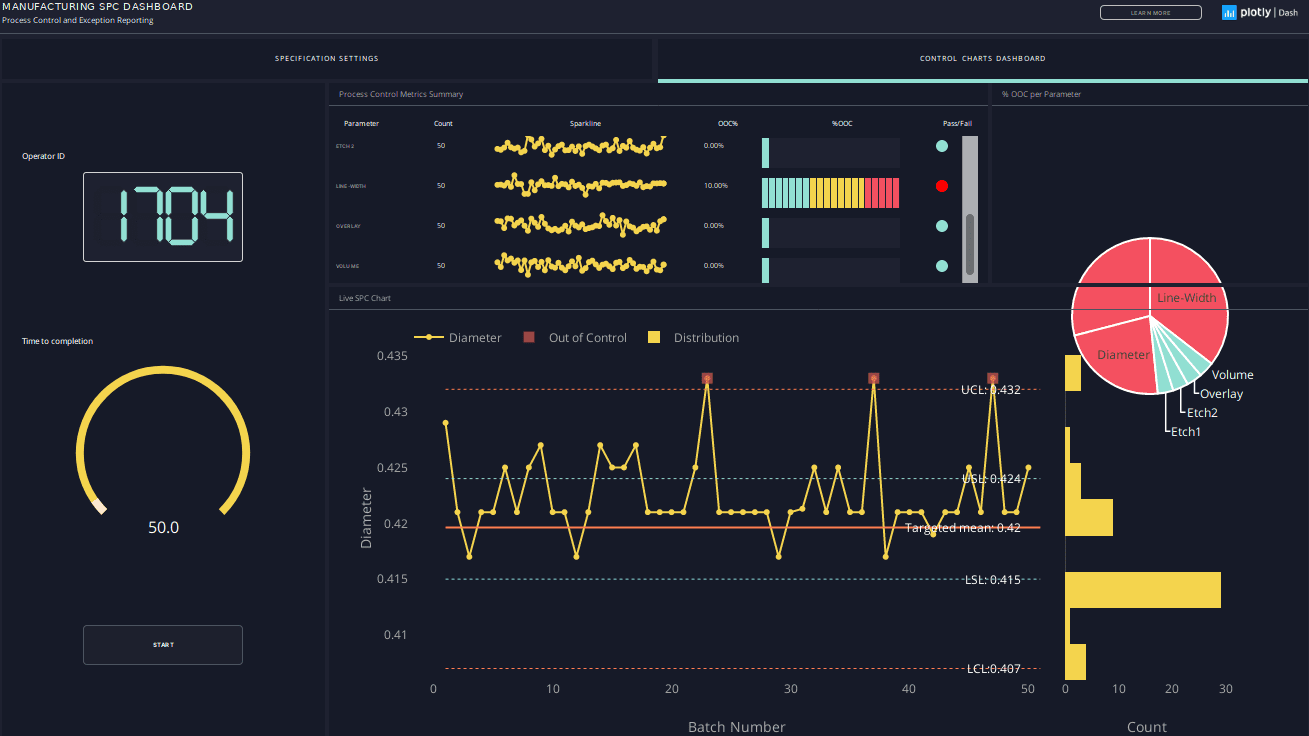Click the "Etch1" pie chart label
The image size is (1309, 736).
[1186, 432]
